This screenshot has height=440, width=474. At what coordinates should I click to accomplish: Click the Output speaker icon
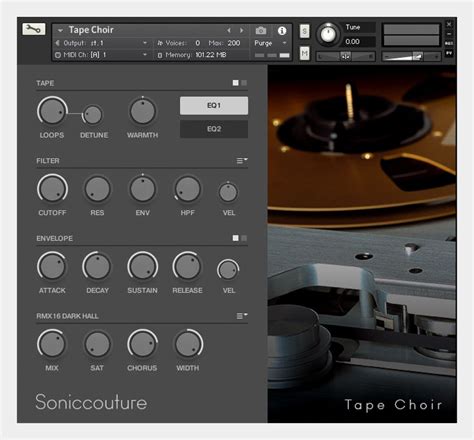[x=57, y=43]
